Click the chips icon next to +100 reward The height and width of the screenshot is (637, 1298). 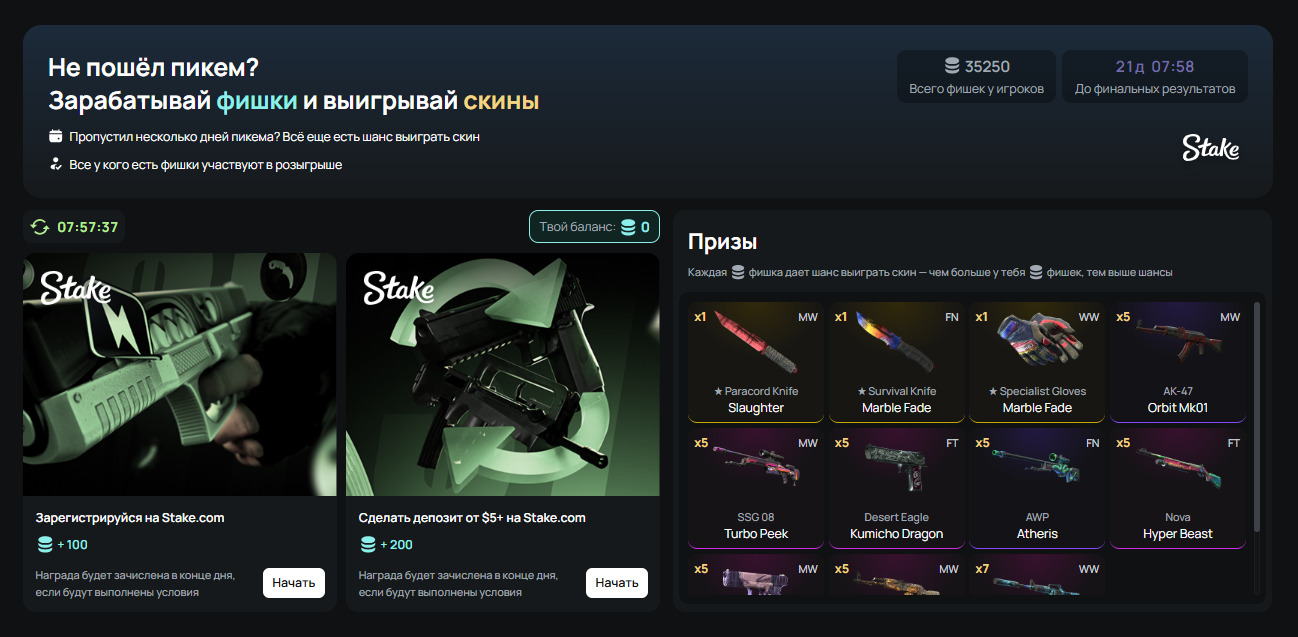[45, 545]
